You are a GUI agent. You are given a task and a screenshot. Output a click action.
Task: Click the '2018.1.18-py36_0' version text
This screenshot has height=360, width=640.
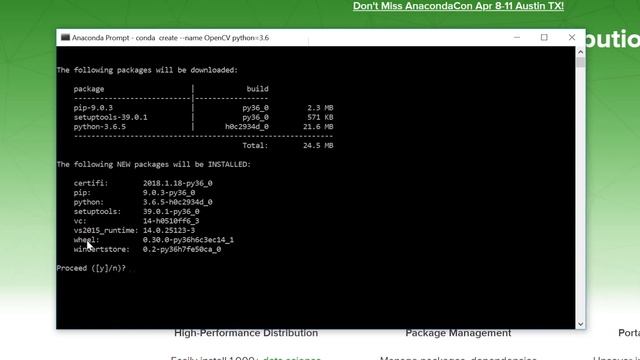coord(178,183)
